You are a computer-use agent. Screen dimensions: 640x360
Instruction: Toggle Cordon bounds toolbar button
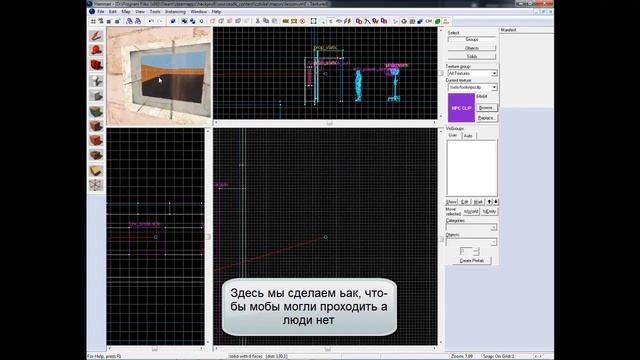click(286, 21)
